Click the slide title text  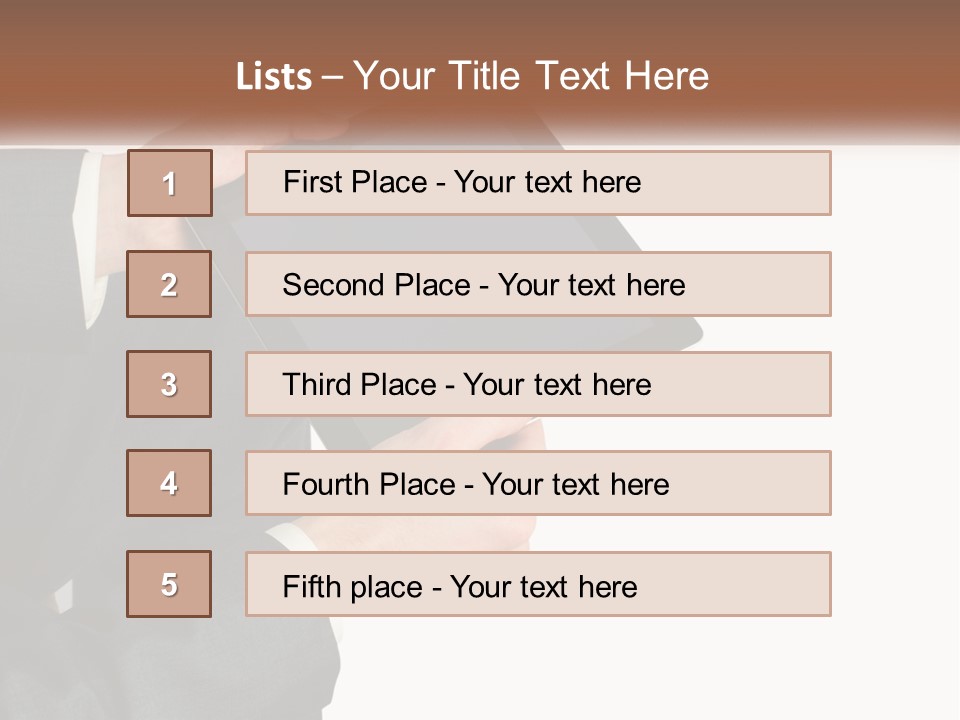point(473,76)
